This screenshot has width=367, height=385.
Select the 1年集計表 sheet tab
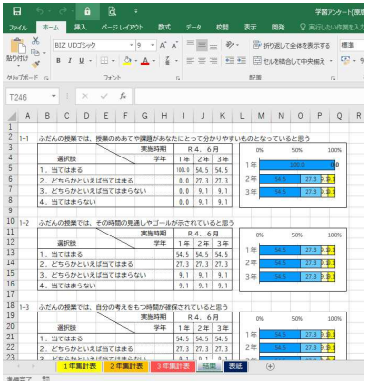80,366
